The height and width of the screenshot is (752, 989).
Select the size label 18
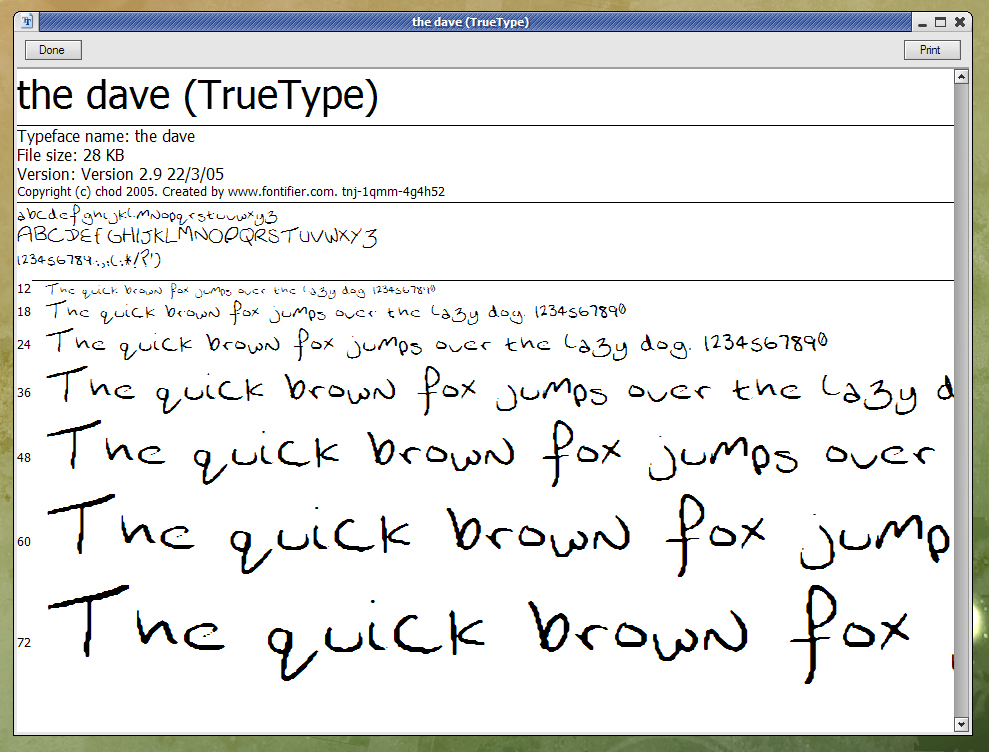click(24, 312)
